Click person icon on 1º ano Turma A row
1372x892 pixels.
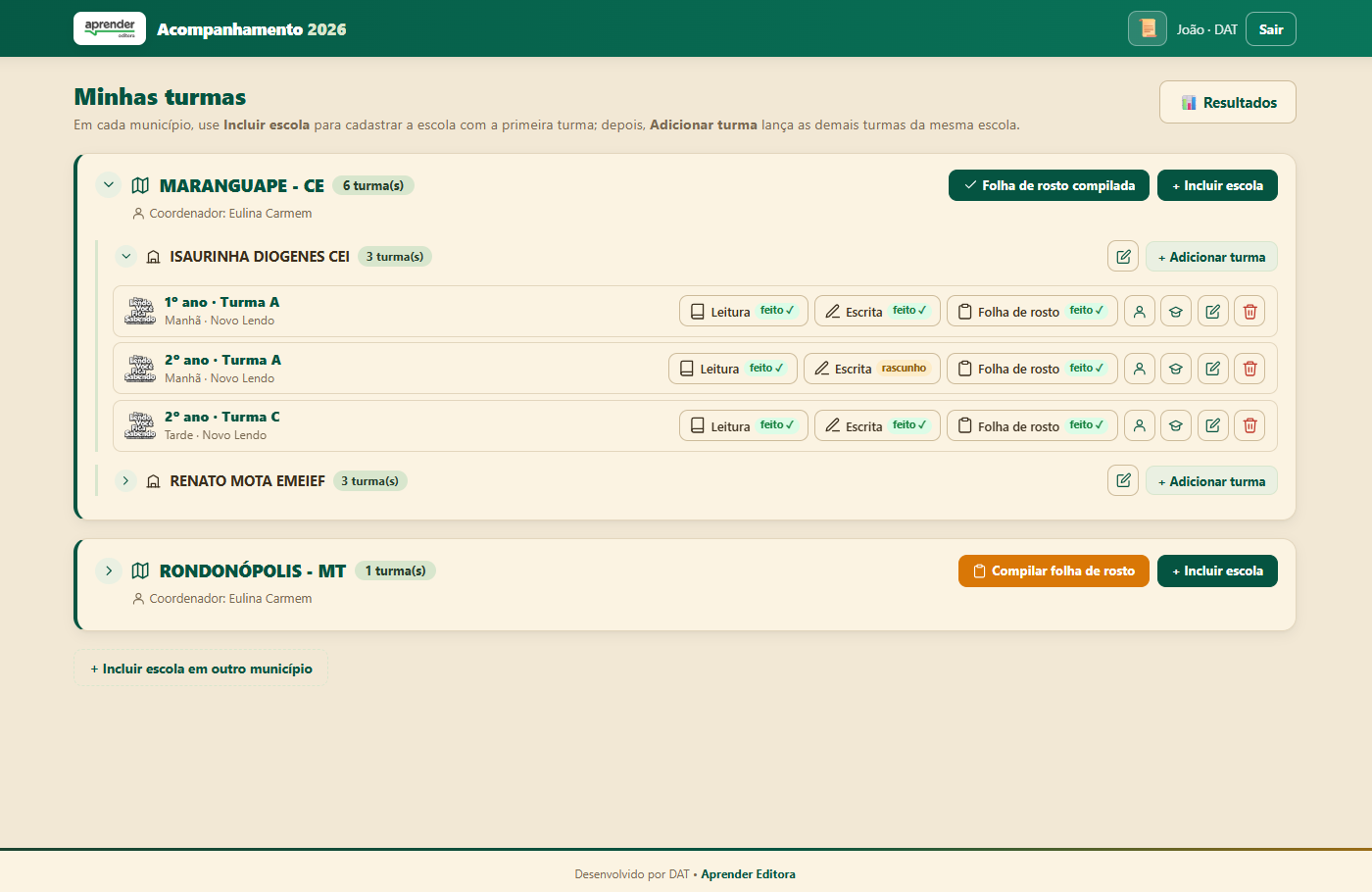1139,312
